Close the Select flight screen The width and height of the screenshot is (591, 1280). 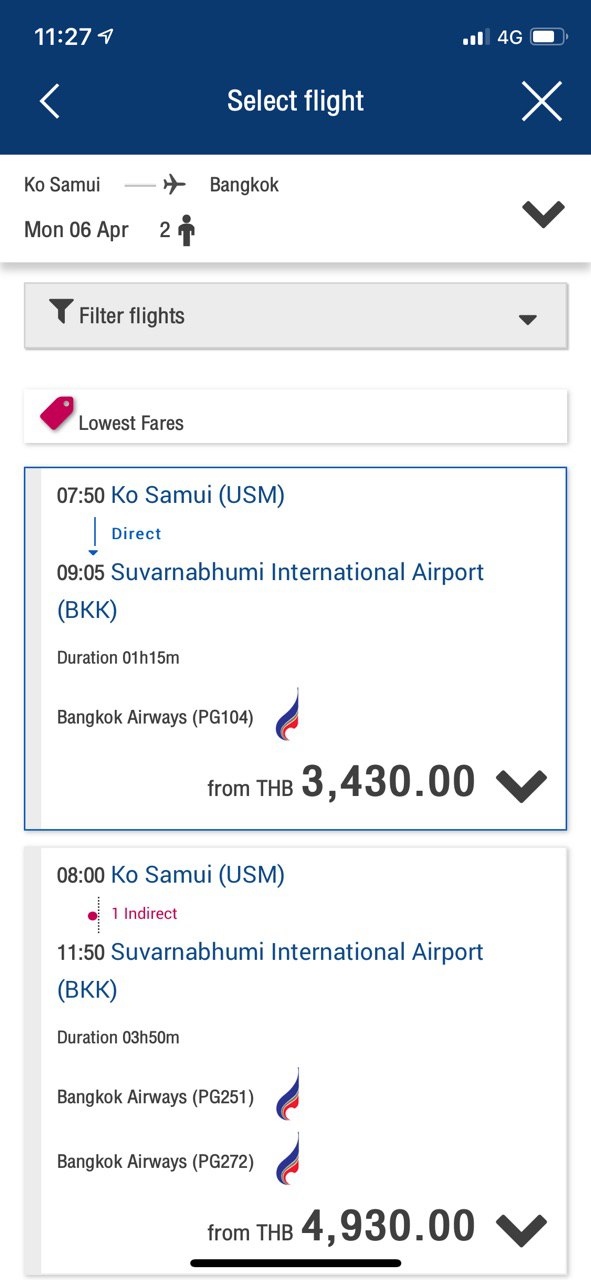coord(541,101)
